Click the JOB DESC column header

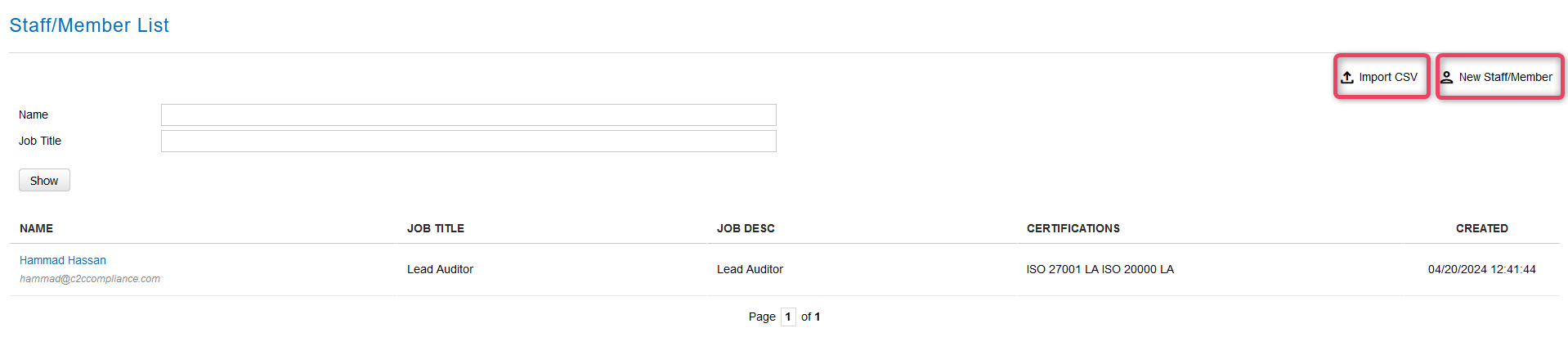746,228
